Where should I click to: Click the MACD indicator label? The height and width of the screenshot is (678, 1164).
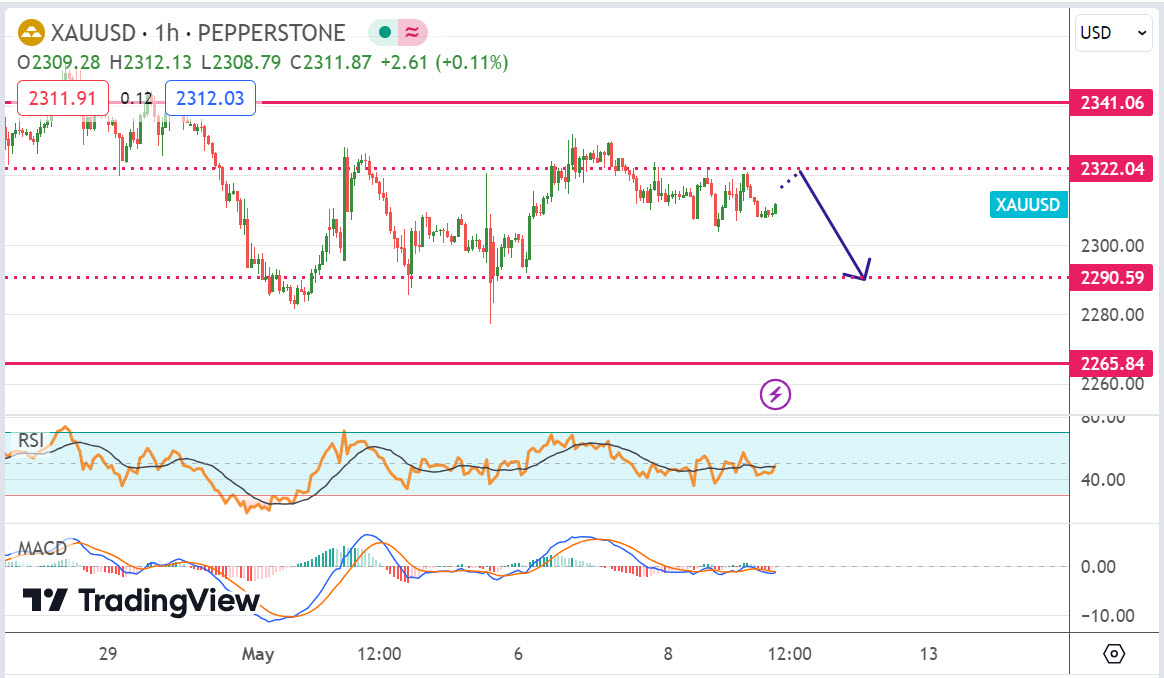[42, 549]
